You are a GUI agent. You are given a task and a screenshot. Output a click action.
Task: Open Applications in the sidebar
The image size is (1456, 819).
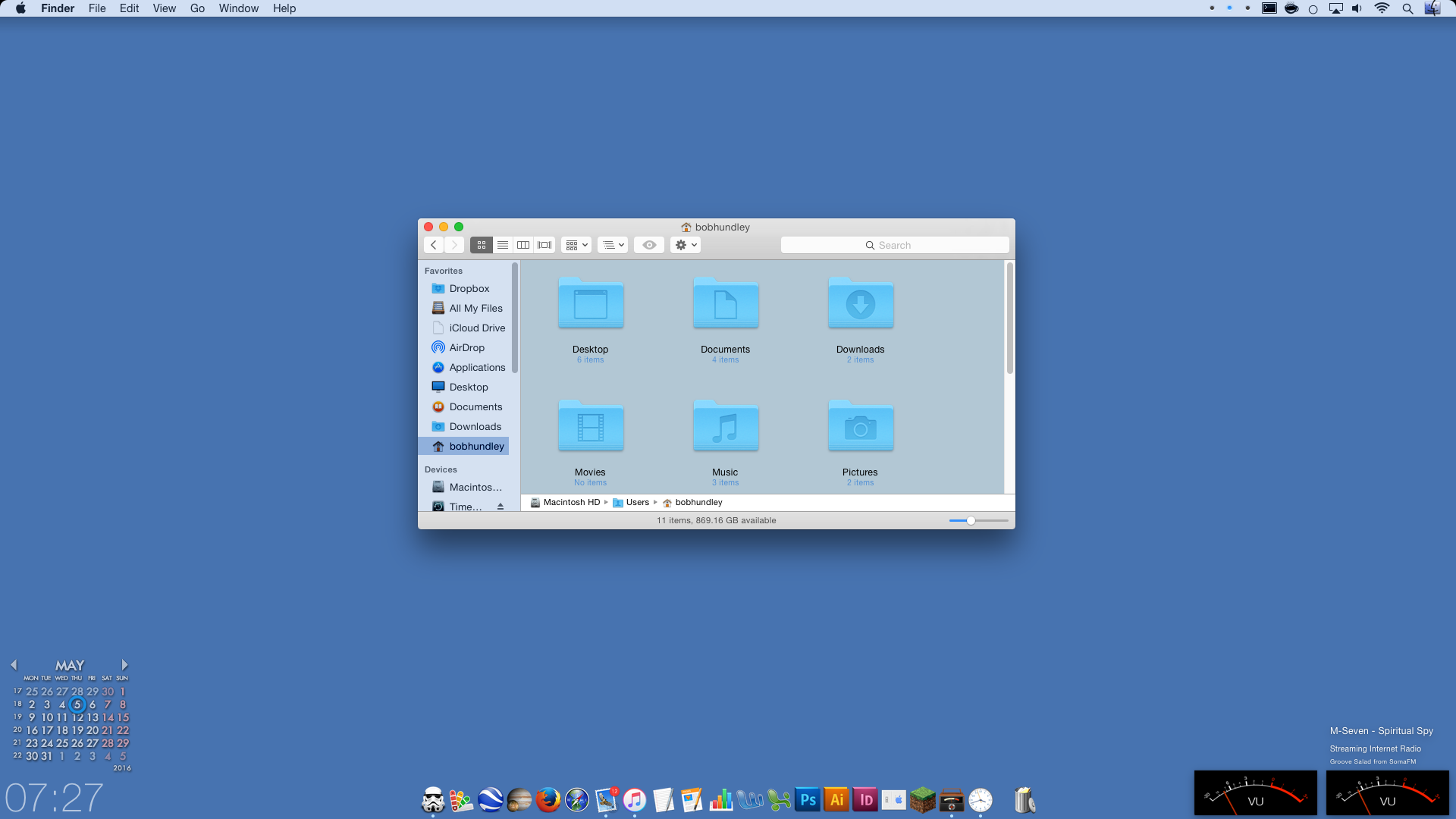tap(477, 367)
